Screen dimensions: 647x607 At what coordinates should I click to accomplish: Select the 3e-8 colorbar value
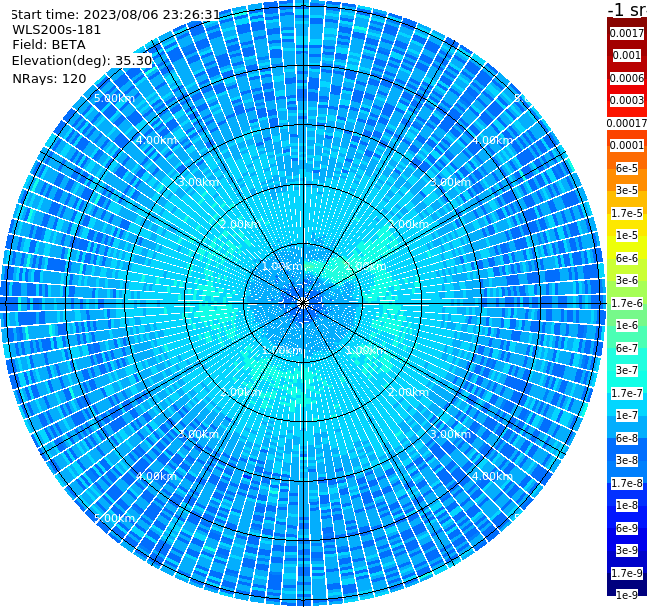[x=627, y=460]
